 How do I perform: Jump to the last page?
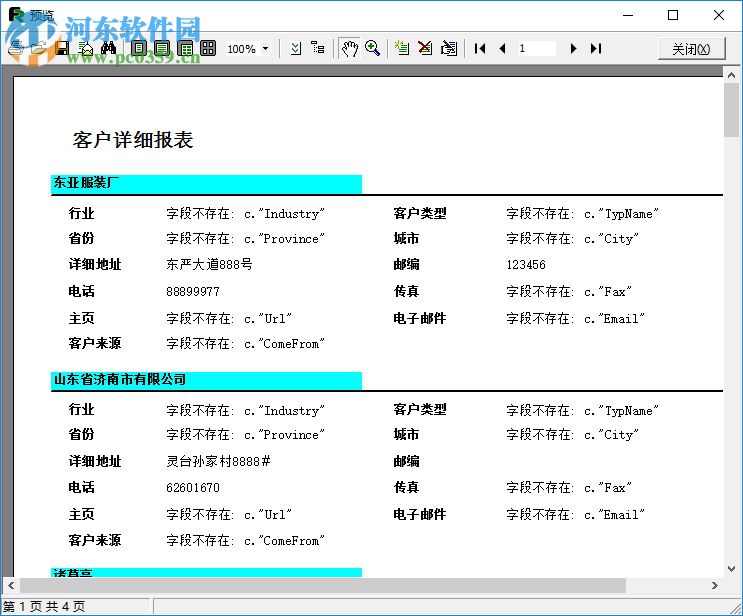point(596,48)
